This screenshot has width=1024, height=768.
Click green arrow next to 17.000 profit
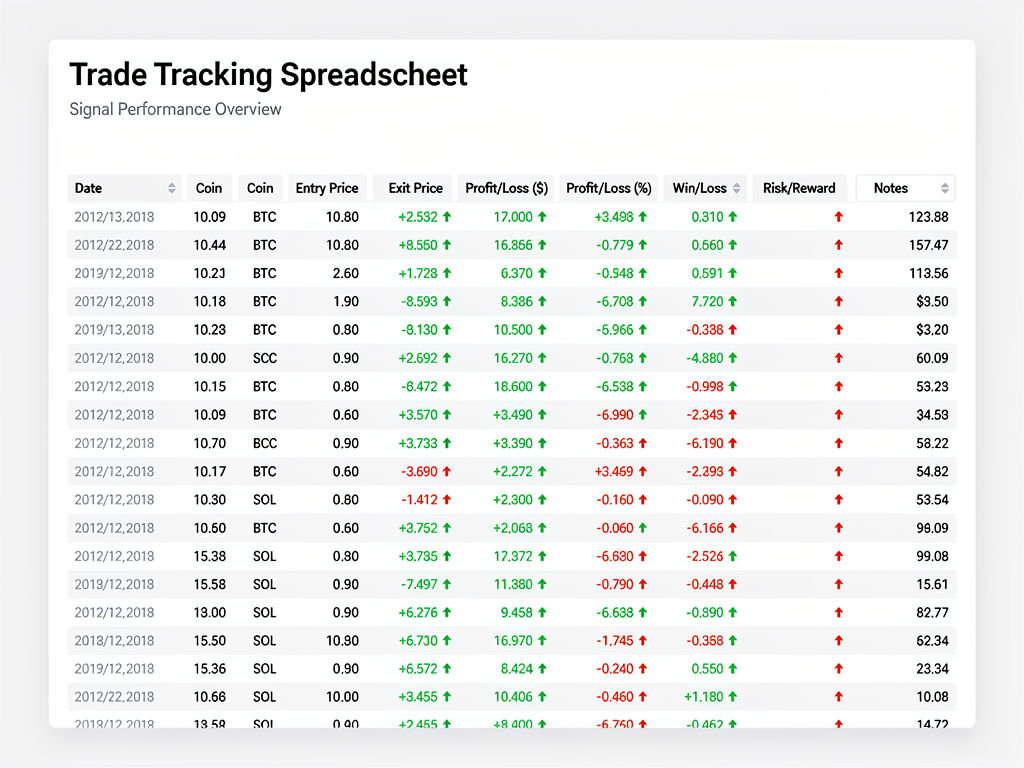pos(542,217)
